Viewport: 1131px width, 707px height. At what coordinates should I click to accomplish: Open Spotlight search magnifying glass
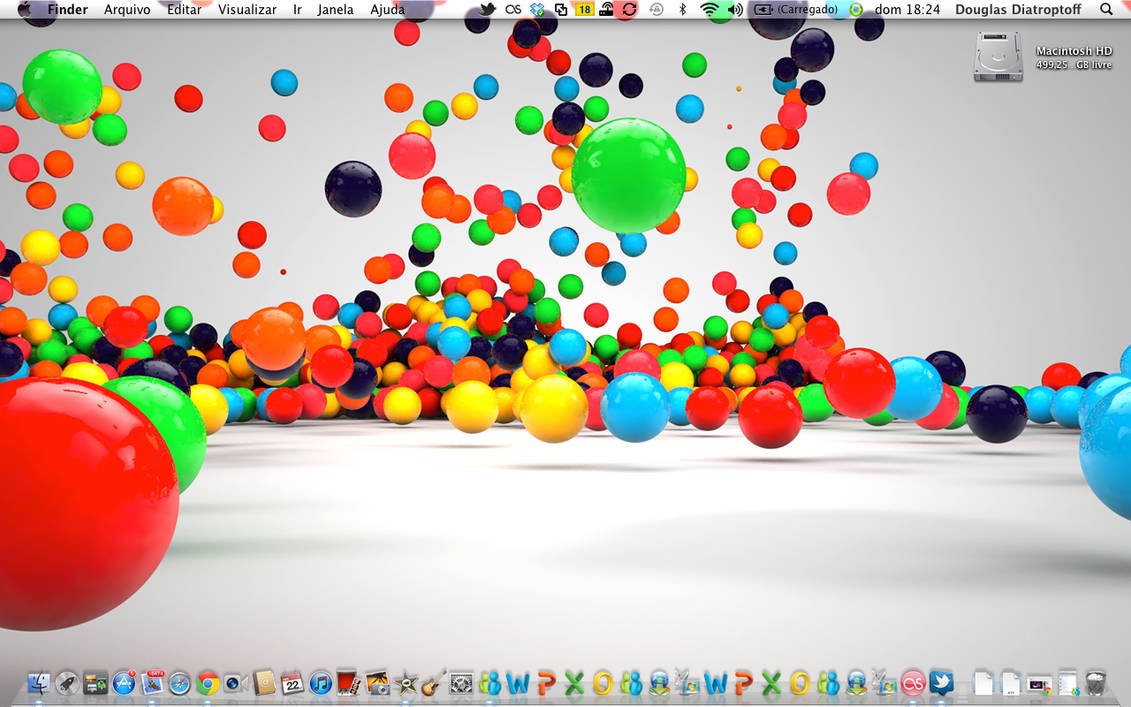point(1106,9)
